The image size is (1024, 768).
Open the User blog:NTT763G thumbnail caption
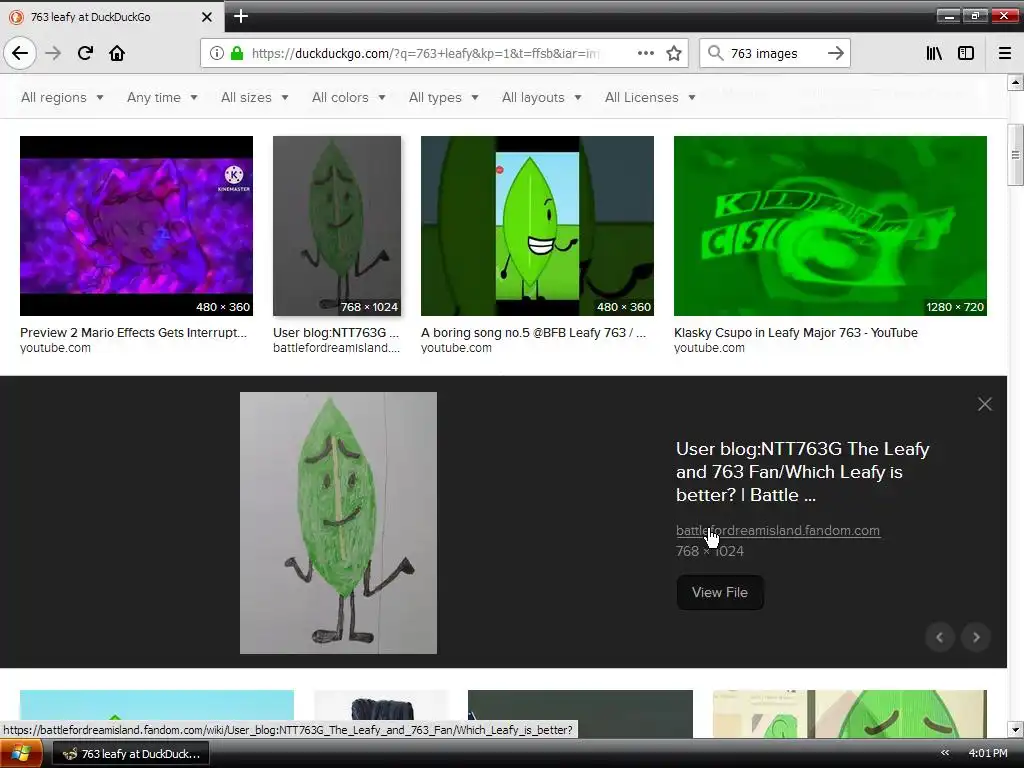click(x=336, y=332)
